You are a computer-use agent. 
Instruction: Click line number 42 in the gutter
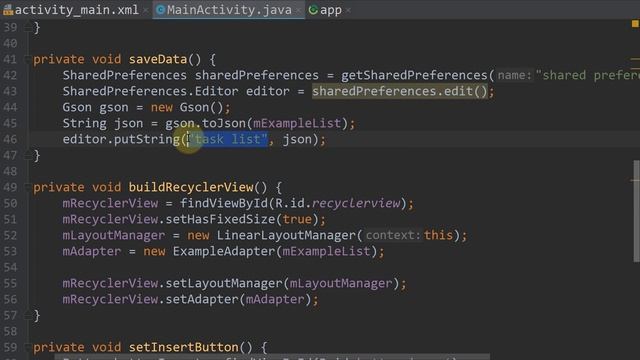pyautogui.click(x=10, y=76)
